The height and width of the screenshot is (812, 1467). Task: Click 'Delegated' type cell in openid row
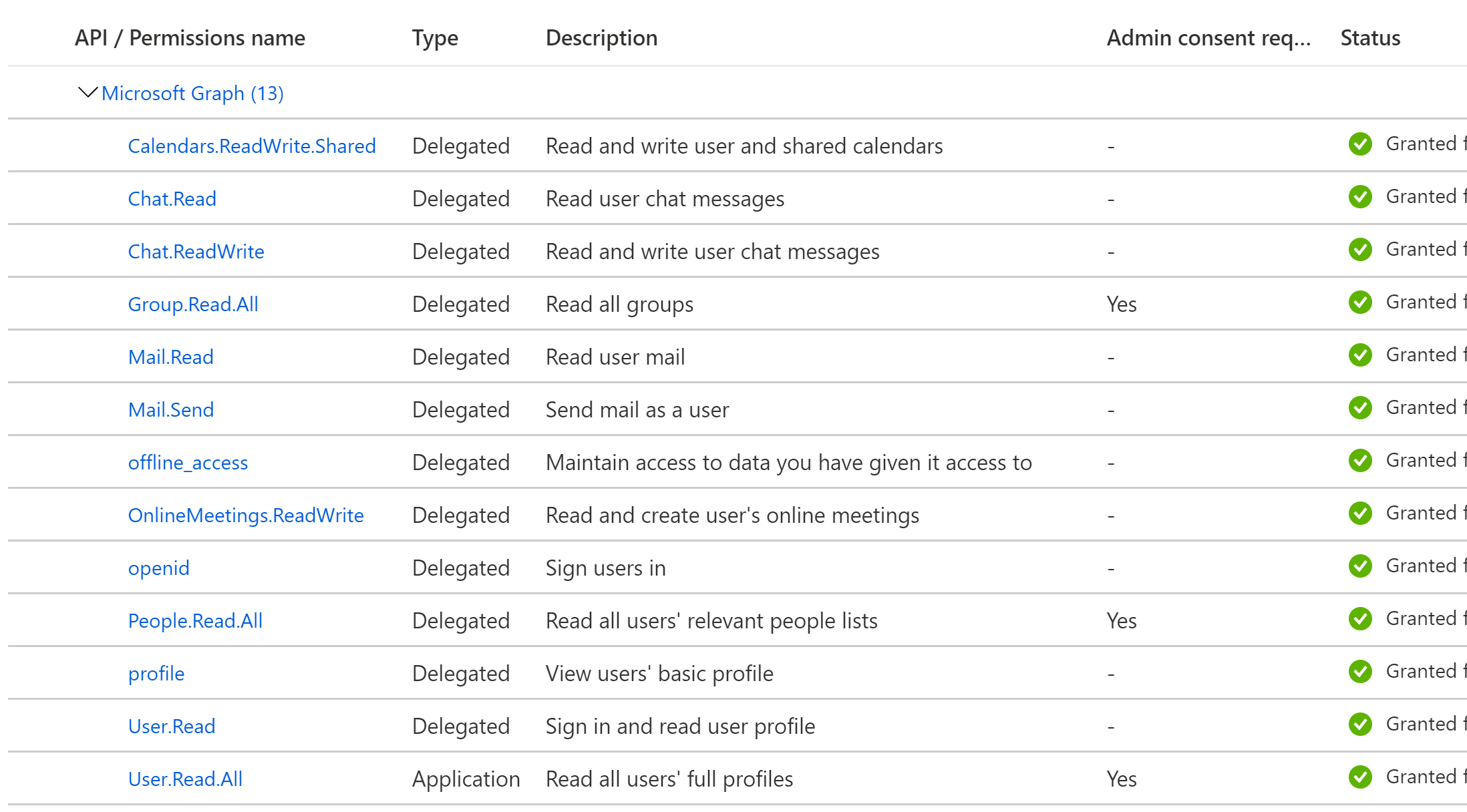tap(461, 568)
